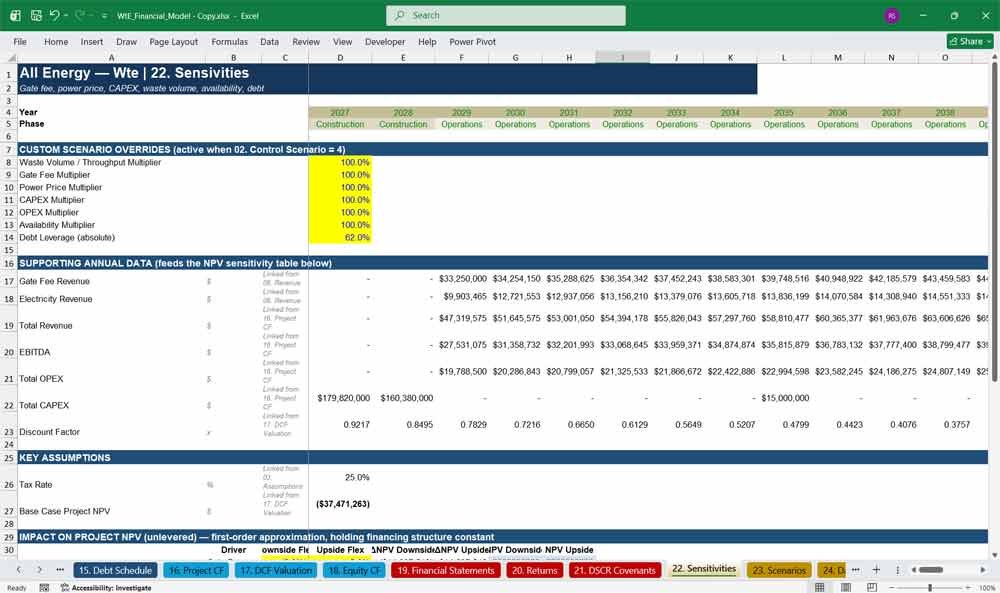This screenshot has width=1000, height=593.
Task: Switch to Page Layout view icon
Action: [846, 587]
